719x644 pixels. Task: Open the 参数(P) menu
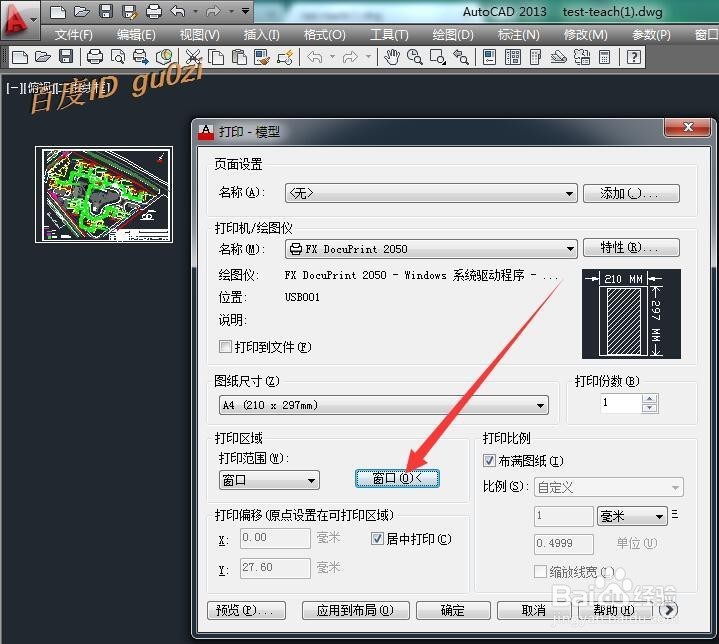(651, 35)
